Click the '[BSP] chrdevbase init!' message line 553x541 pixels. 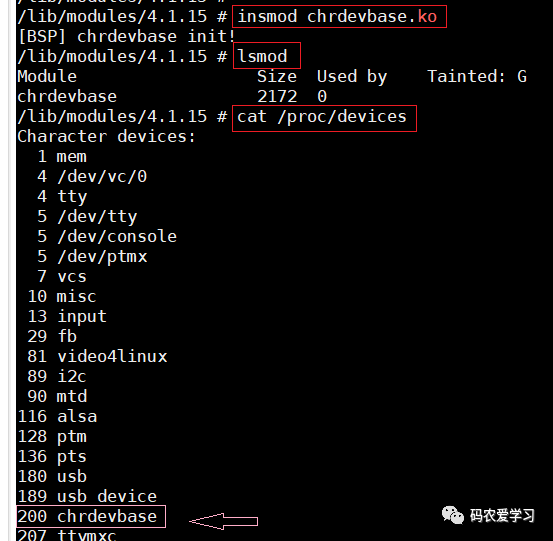tap(126, 36)
